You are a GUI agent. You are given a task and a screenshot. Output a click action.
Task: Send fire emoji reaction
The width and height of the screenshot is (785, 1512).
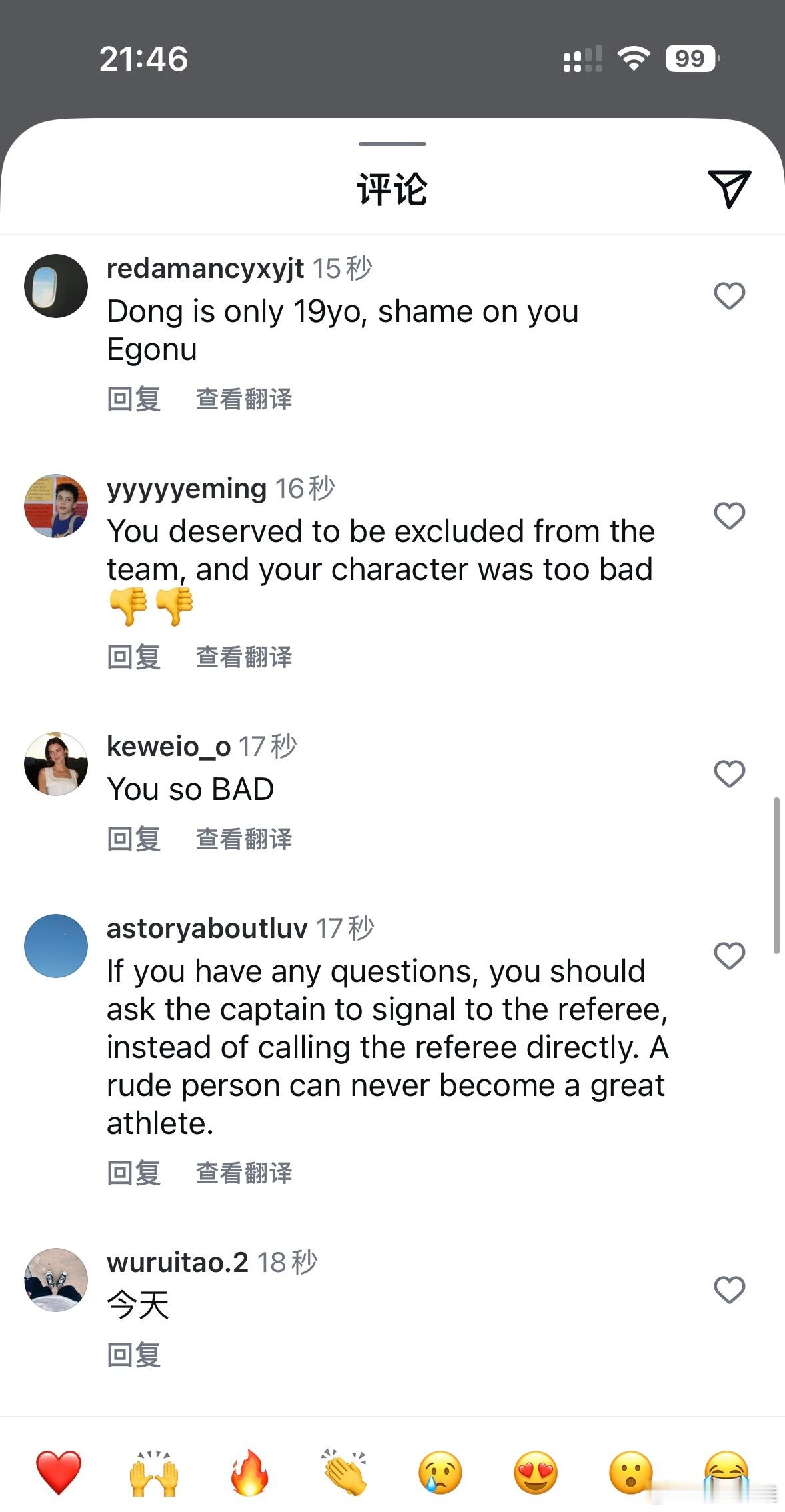tap(249, 1472)
